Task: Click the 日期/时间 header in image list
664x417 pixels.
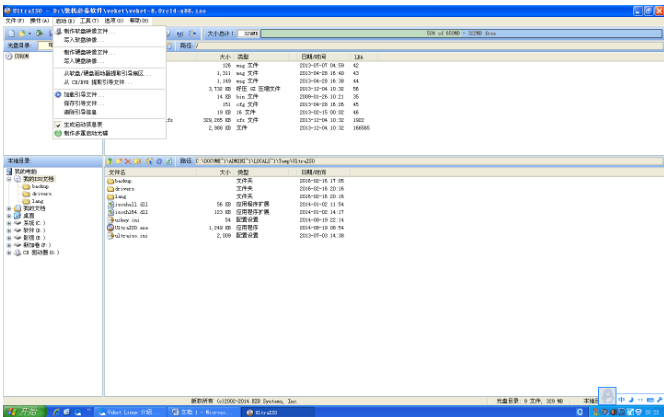Action: pyautogui.click(x=324, y=57)
